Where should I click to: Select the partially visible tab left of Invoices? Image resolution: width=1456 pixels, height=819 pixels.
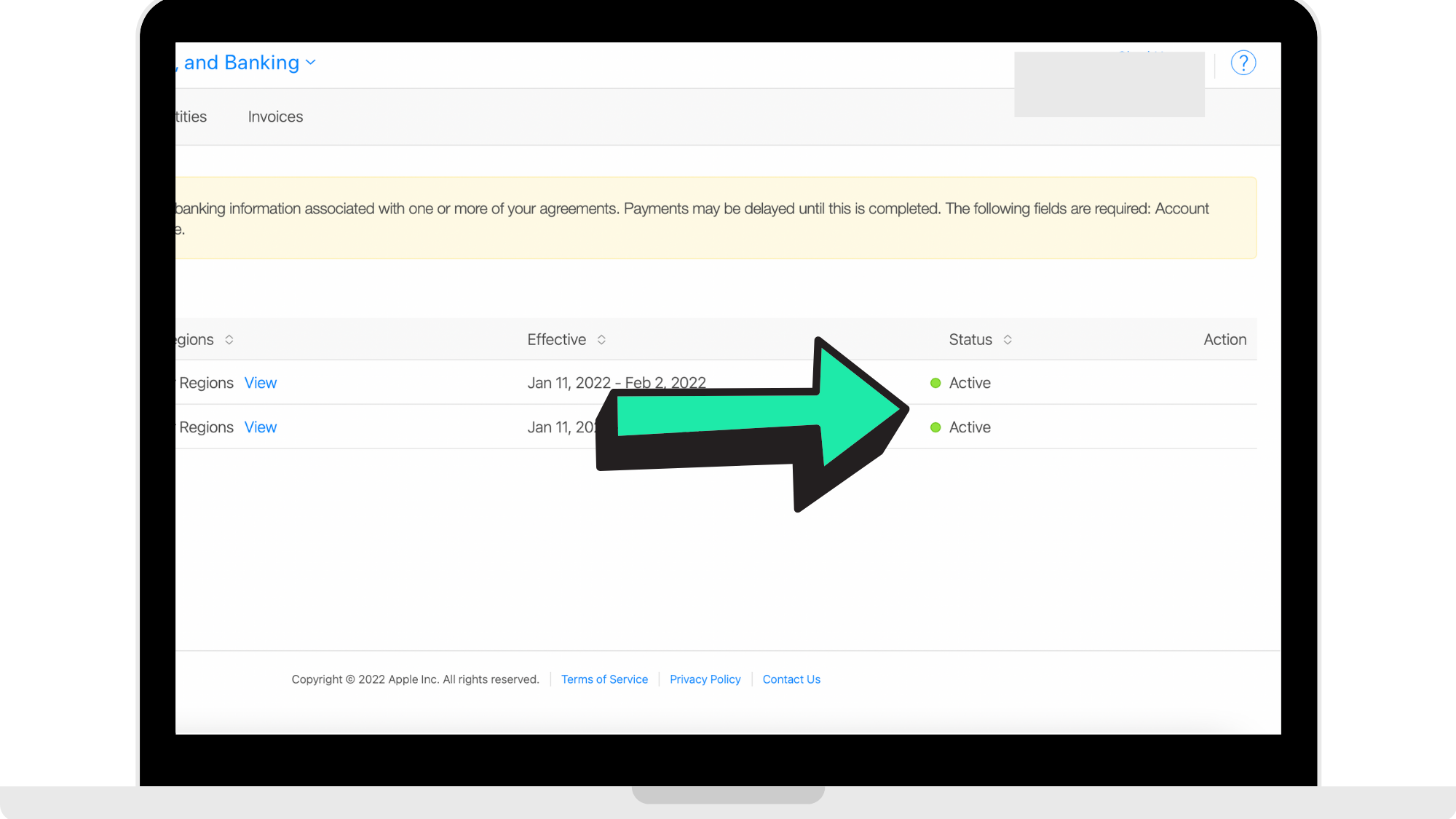click(x=191, y=117)
